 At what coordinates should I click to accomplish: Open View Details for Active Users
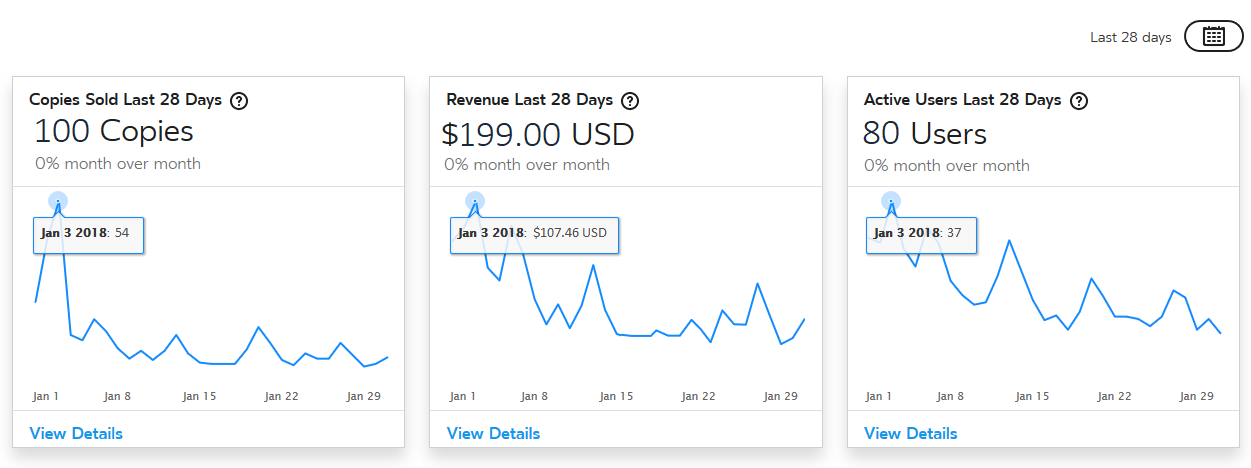point(910,433)
